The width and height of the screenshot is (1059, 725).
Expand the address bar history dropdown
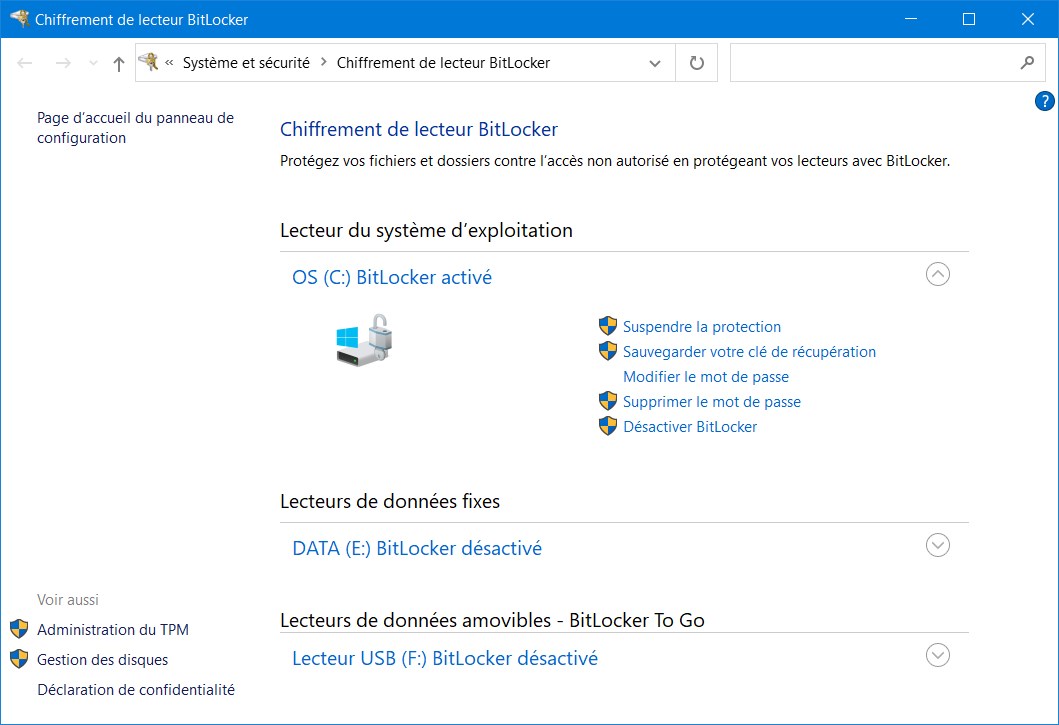coord(654,64)
